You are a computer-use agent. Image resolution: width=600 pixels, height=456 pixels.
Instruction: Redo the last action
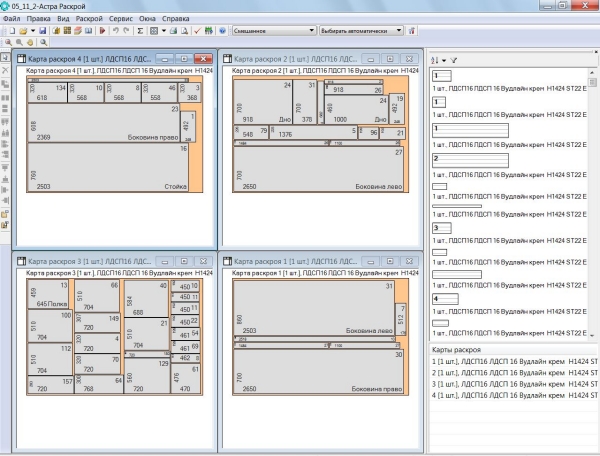[x=126, y=30]
